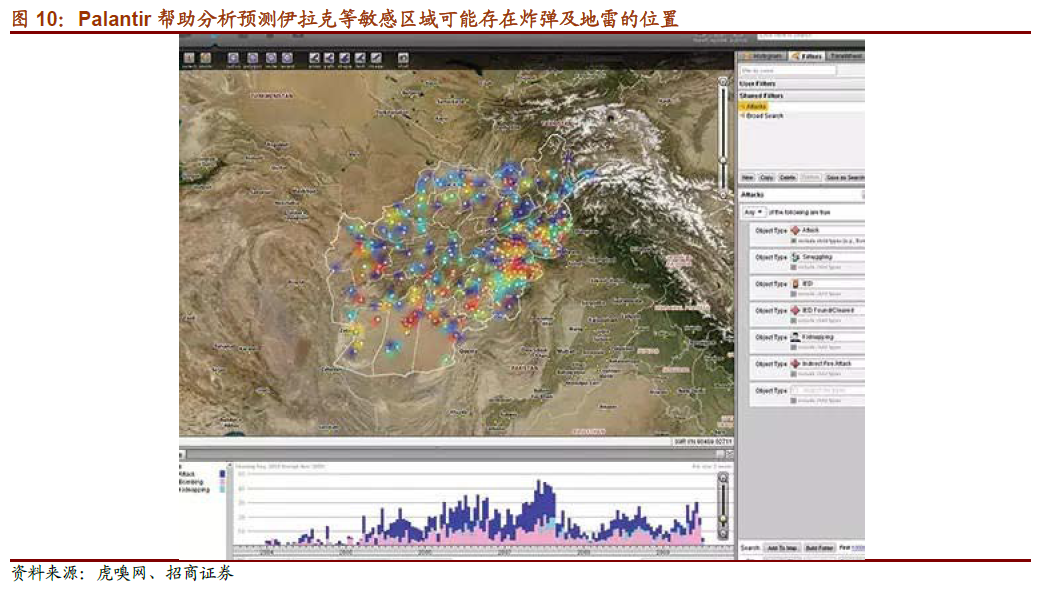Select the Broad Search shared filter
Screen dimensions: 1045x591
pyautogui.click(x=764, y=116)
